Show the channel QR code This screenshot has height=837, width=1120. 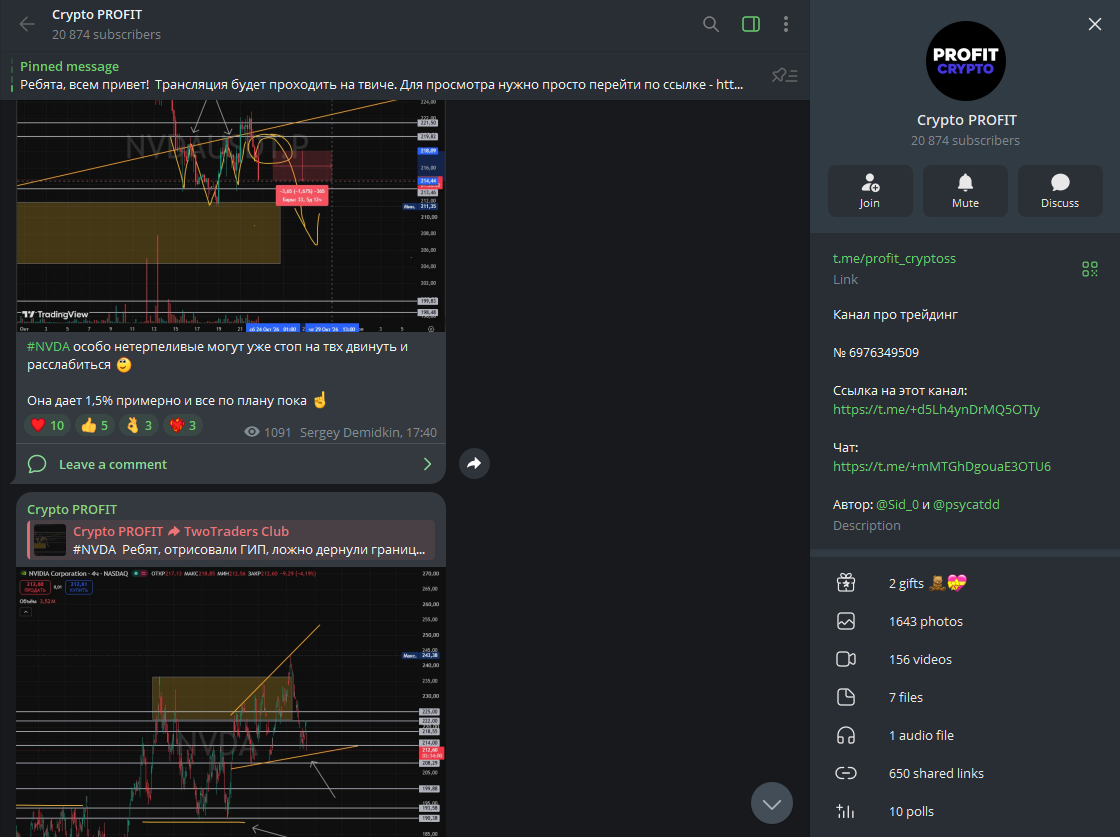point(1089,269)
